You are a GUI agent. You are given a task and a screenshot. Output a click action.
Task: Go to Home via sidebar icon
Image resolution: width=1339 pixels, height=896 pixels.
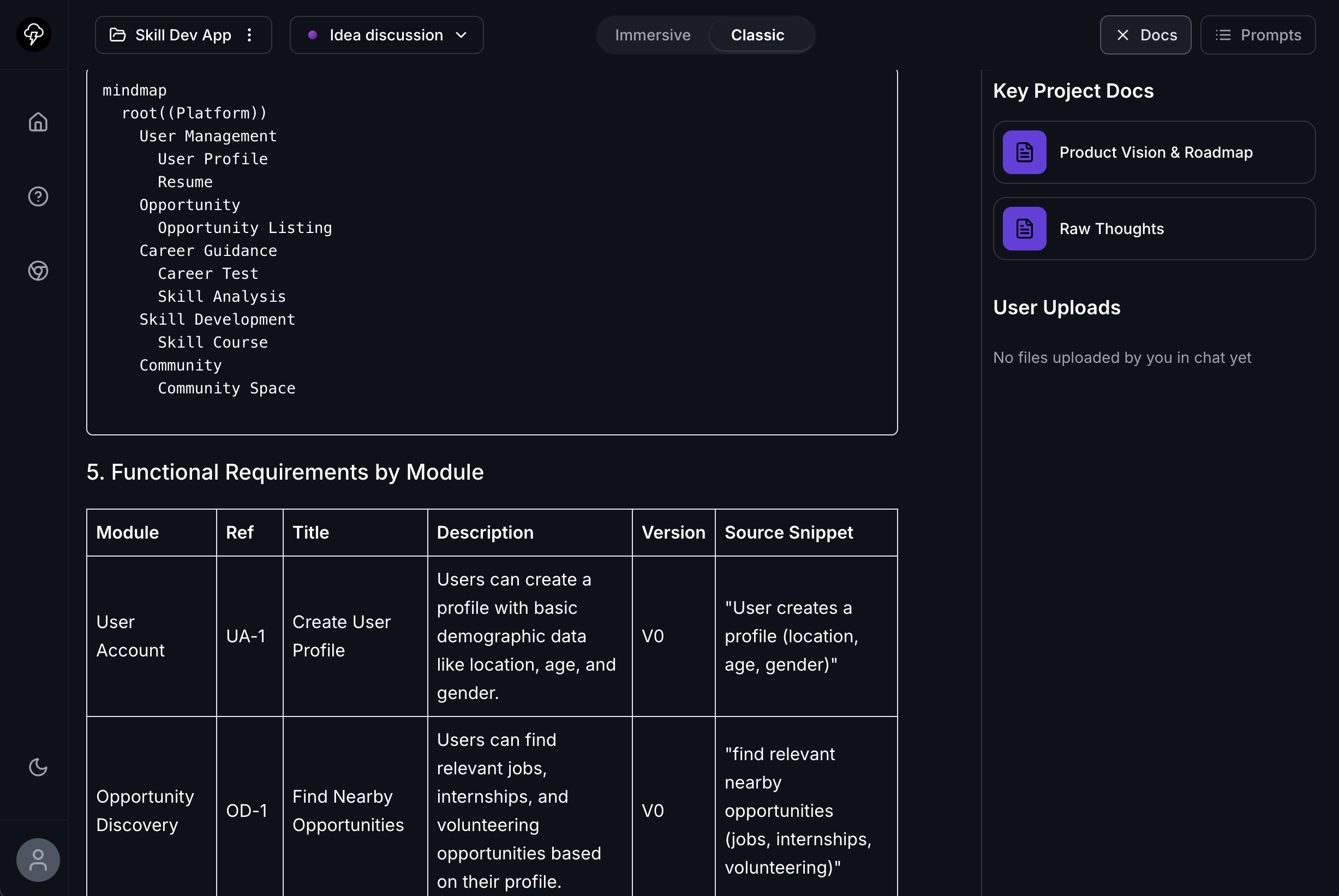coord(38,122)
